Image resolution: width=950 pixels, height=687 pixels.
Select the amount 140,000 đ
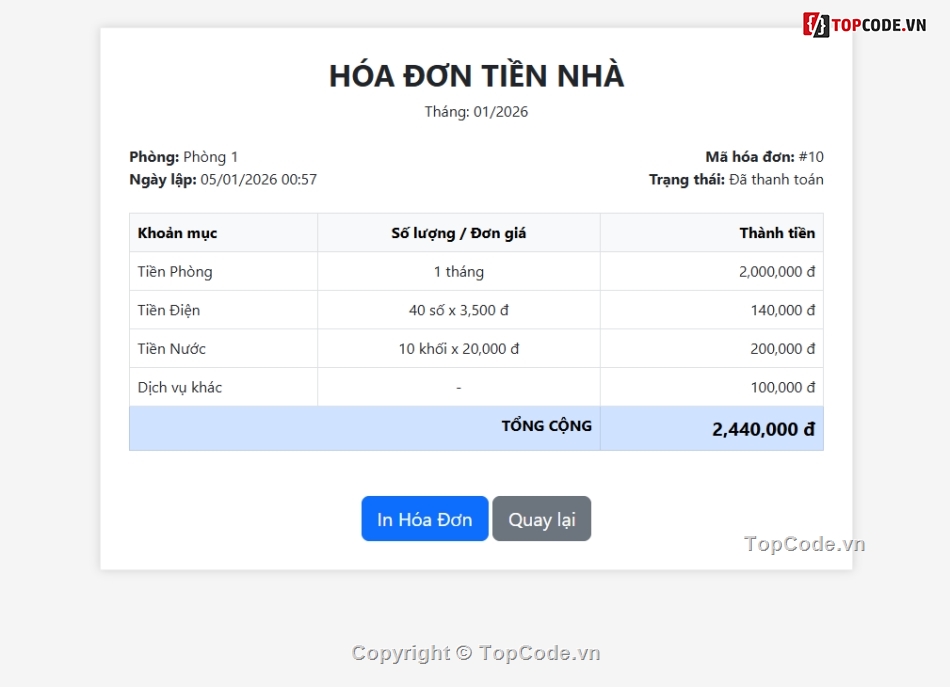click(x=783, y=310)
